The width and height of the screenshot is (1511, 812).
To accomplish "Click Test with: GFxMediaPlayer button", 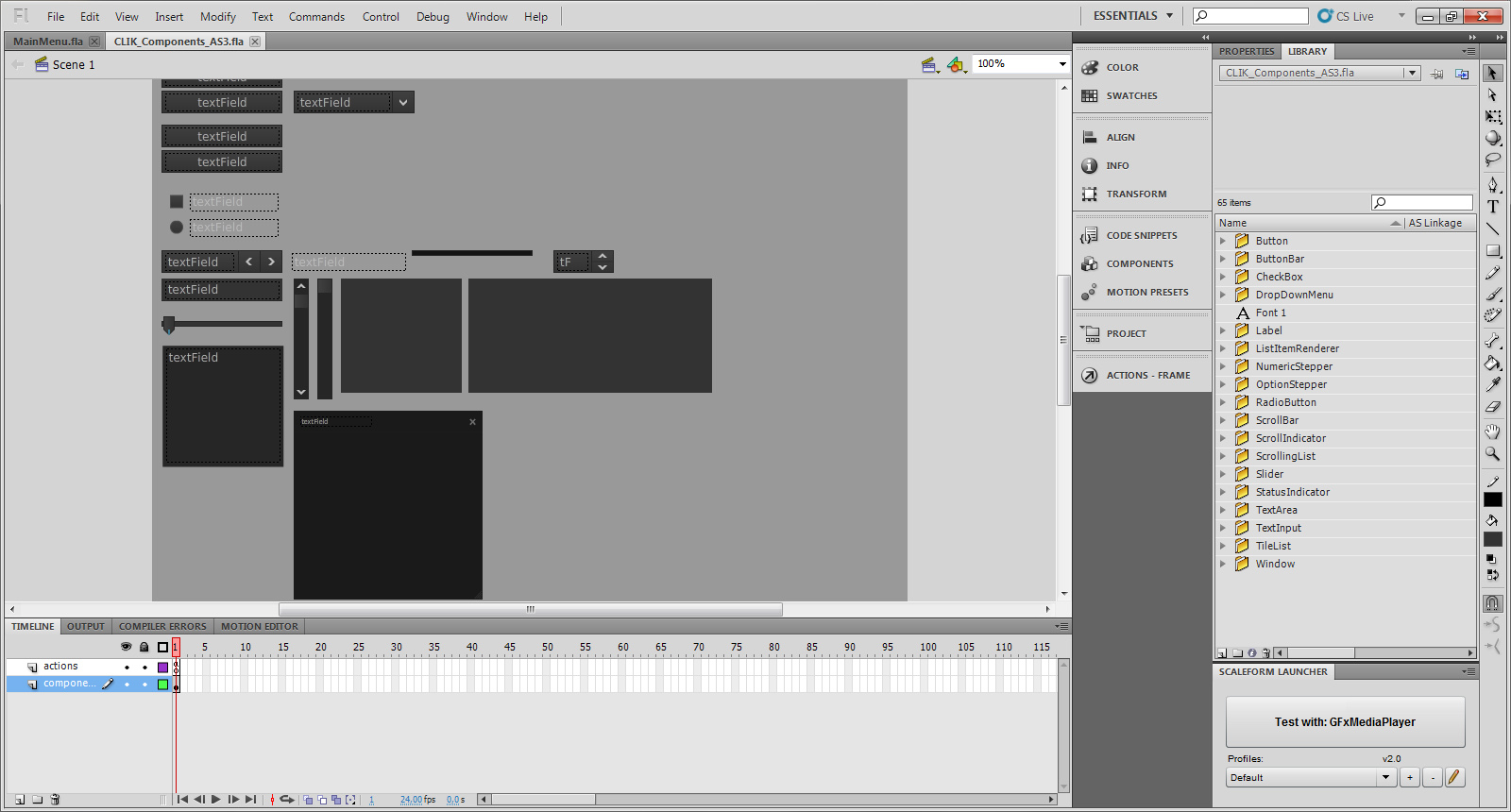I will 1345,722.
